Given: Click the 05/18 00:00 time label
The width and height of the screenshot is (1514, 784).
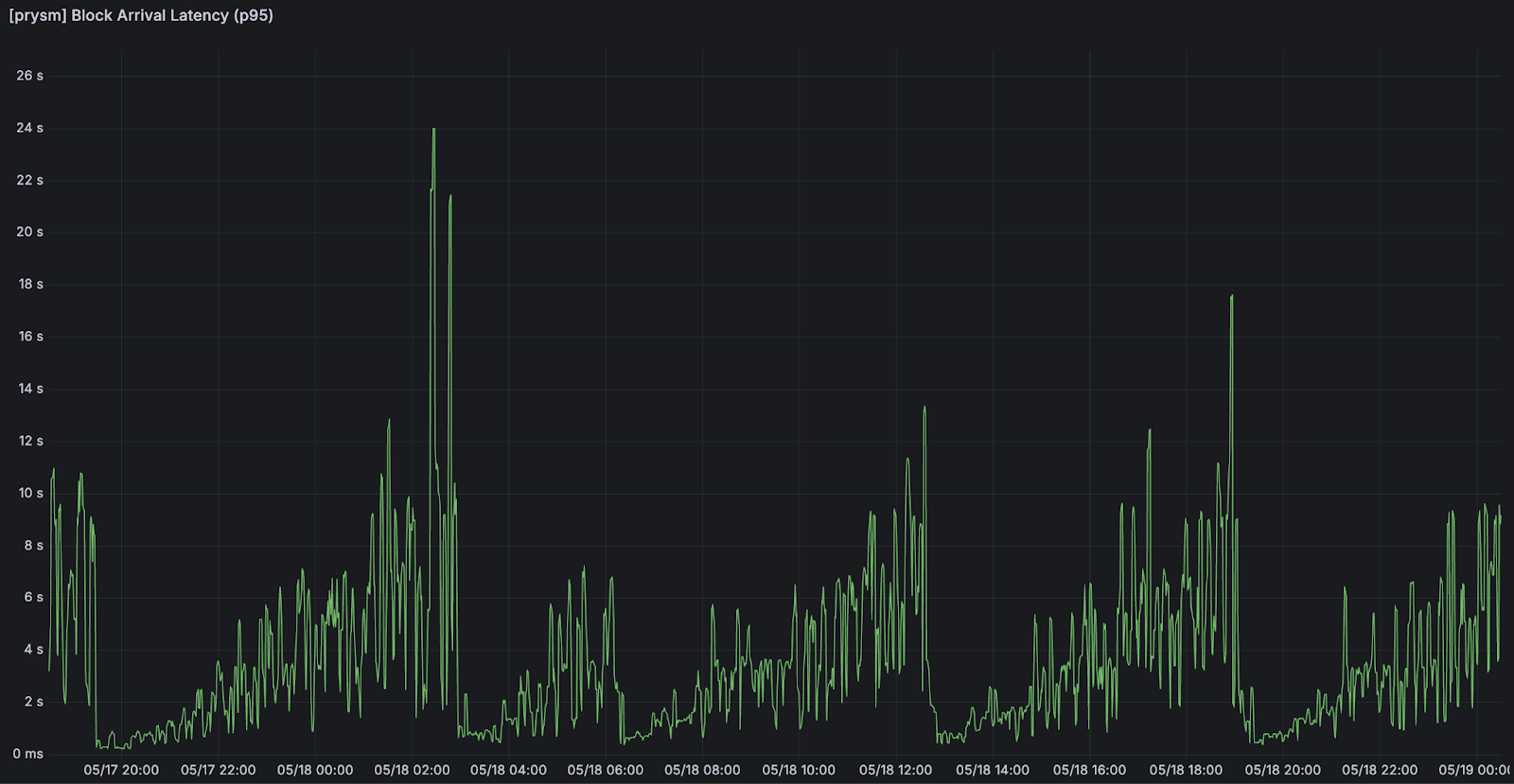Looking at the screenshot, I should pyautogui.click(x=315, y=770).
